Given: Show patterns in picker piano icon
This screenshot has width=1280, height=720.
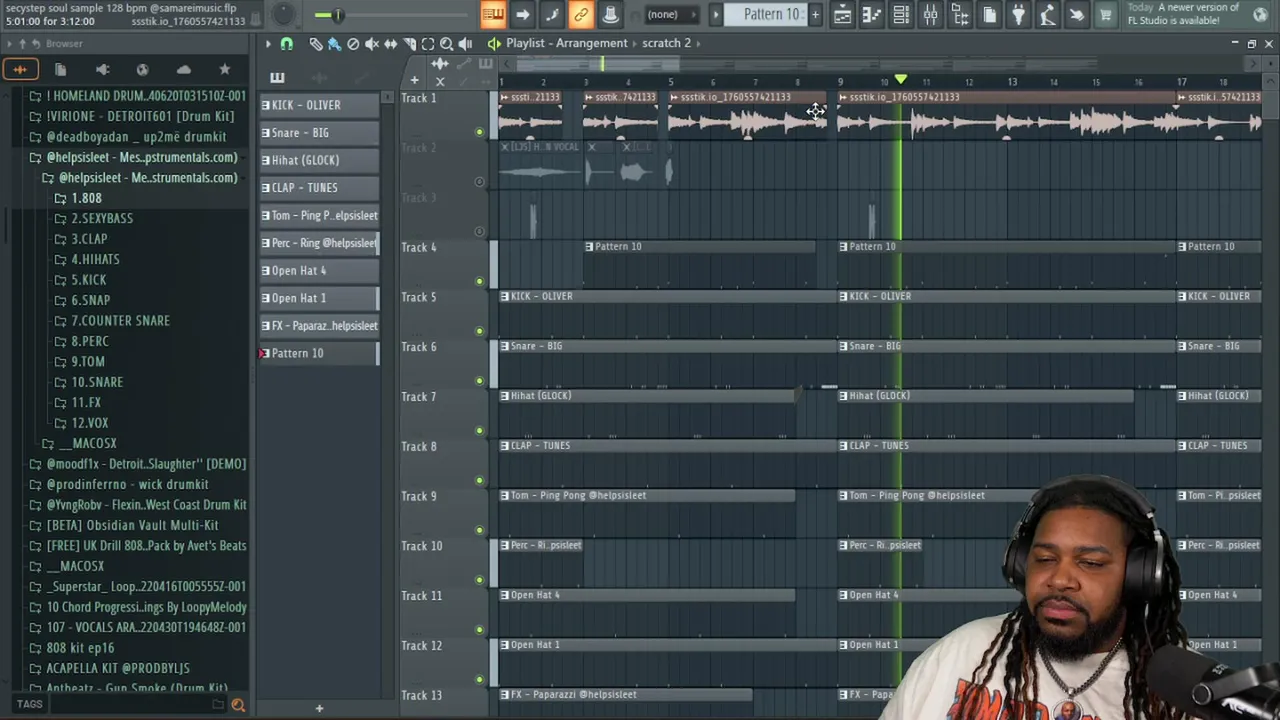Looking at the screenshot, I should tap(277, 78).
